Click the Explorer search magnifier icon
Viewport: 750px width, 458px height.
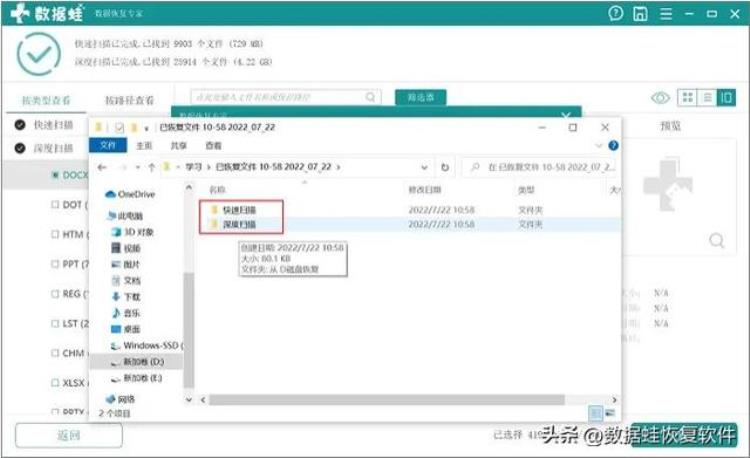click(x=475, y=167)
